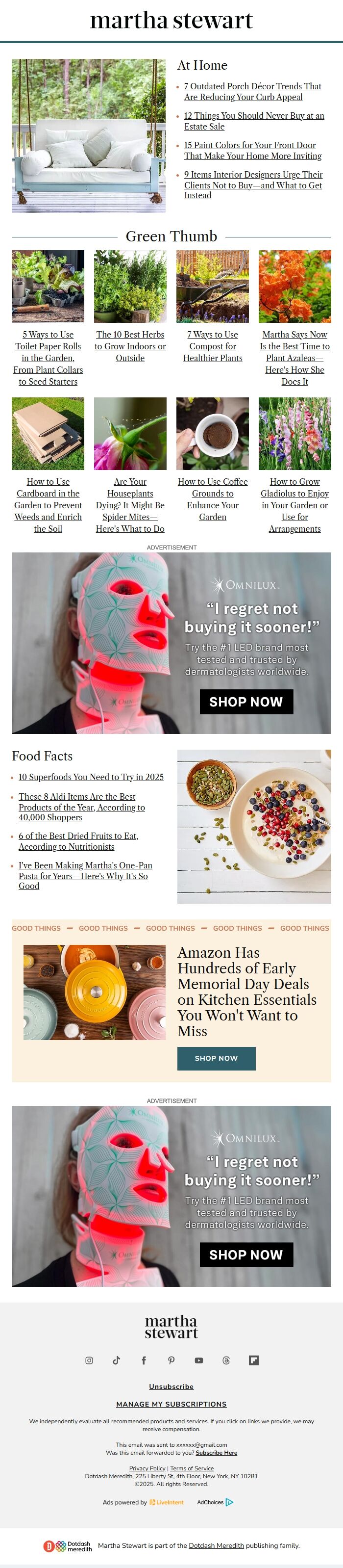Open 10 Superfoods You Need to Try link
343x1568 pixels.
[91, 777]
